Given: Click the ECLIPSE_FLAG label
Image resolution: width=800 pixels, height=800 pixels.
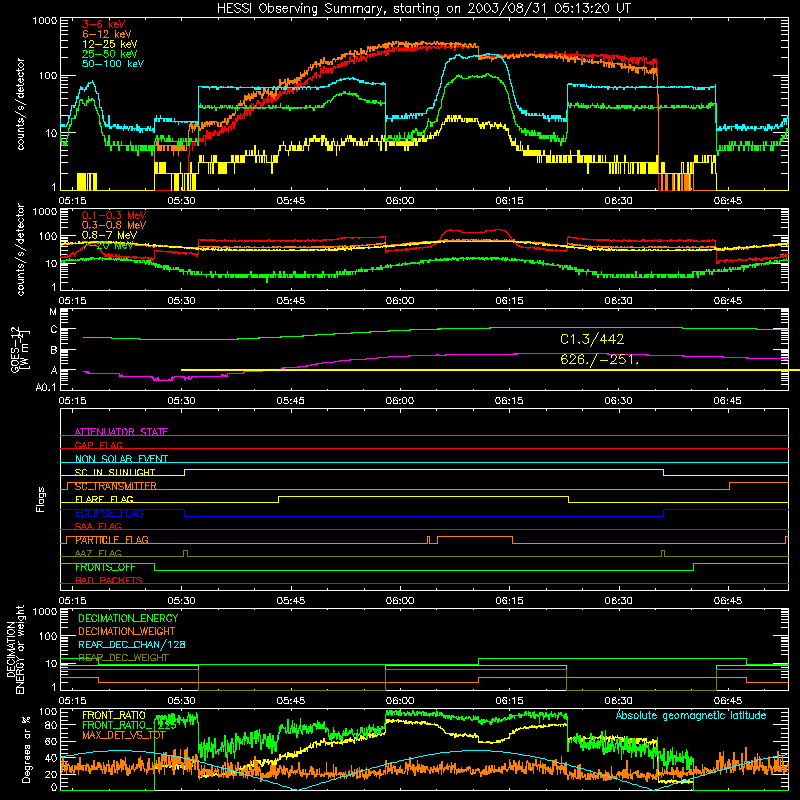Looking at the screenshot, I should point(109,513).
